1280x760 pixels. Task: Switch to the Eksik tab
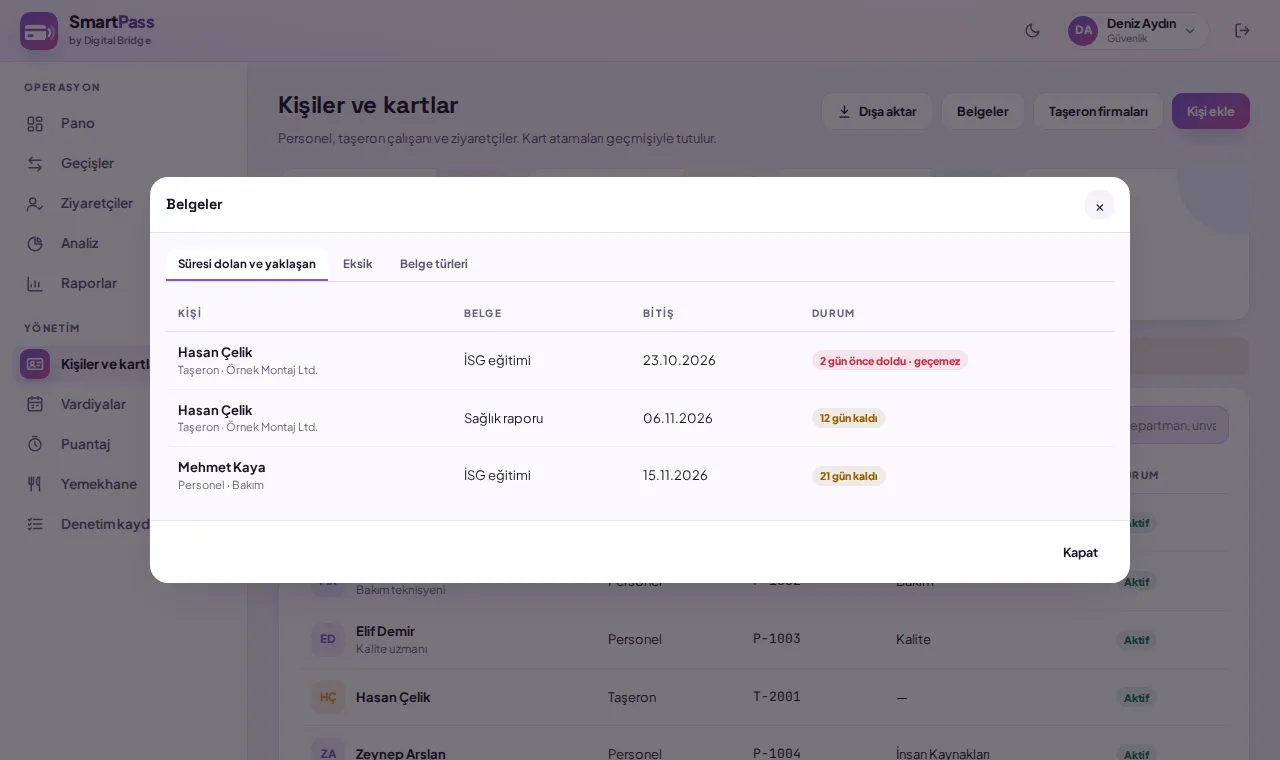click(357, 264)
